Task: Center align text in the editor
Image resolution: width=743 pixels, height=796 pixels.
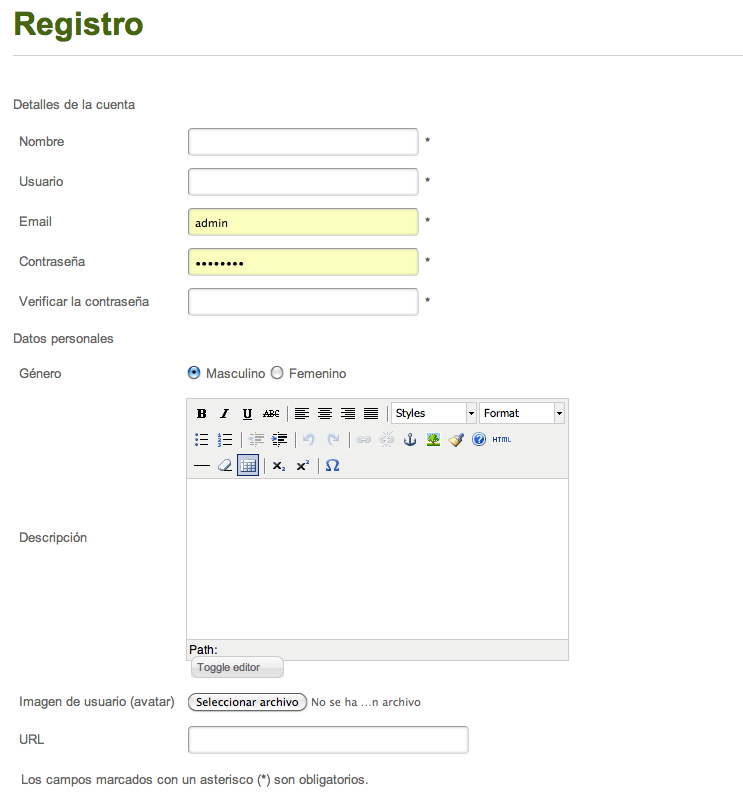Action: coord(325,414)
